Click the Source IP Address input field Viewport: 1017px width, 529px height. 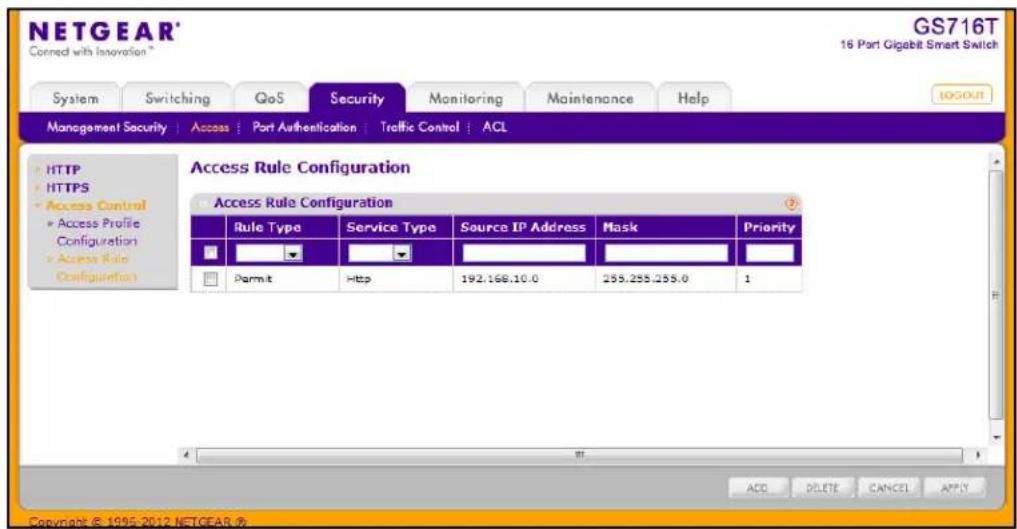524,253
